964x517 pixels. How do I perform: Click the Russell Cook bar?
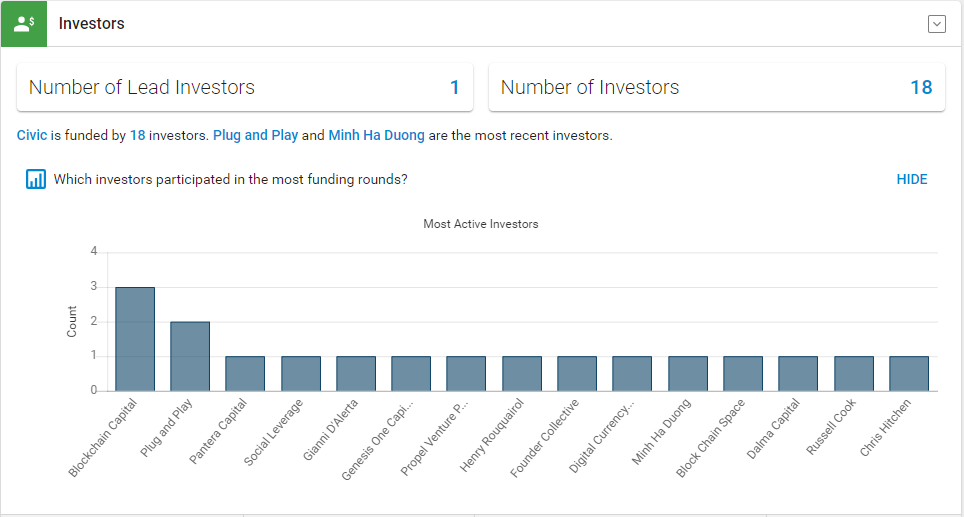coord(853,373)
